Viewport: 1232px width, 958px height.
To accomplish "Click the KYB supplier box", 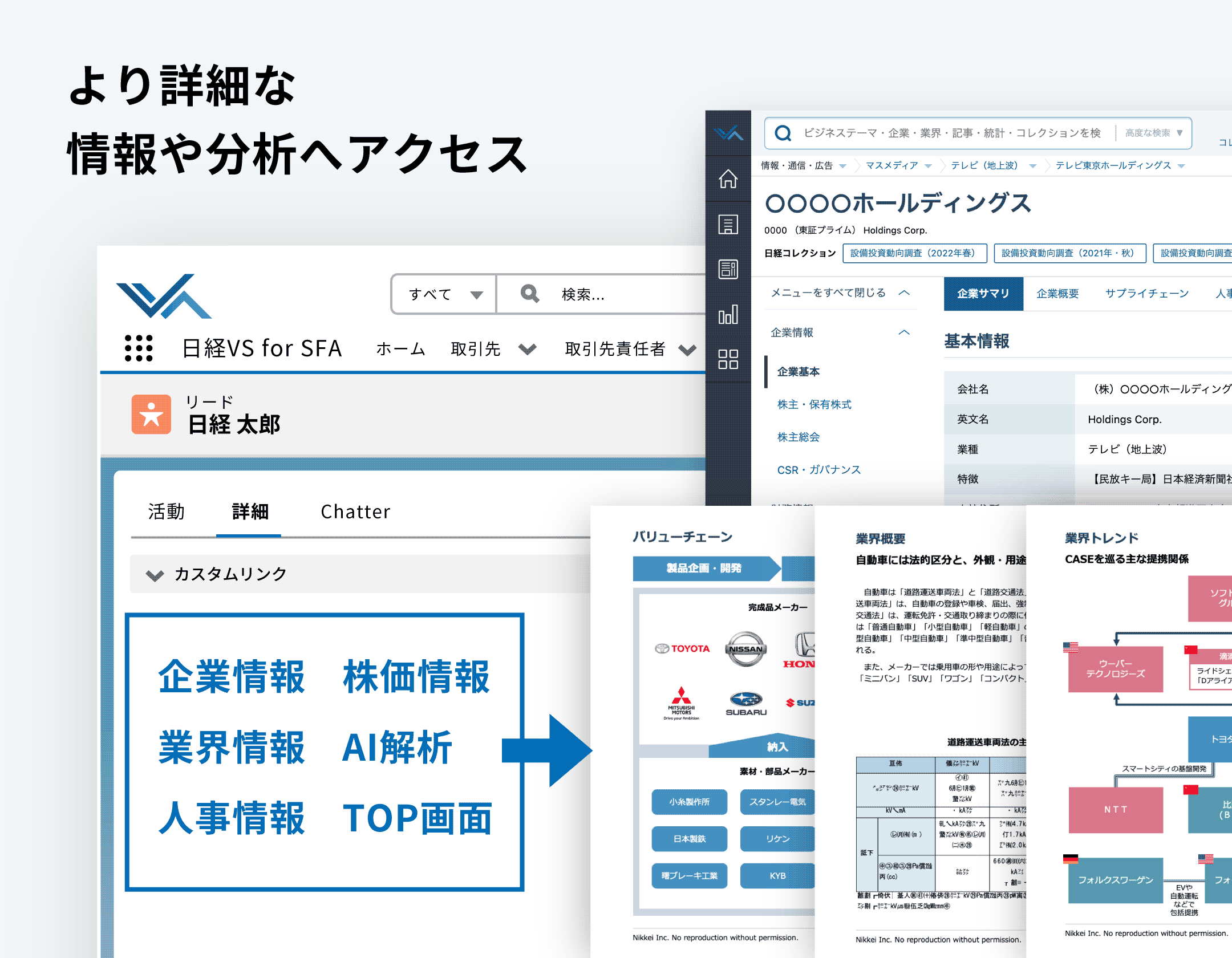I will [x=777, y=876].
